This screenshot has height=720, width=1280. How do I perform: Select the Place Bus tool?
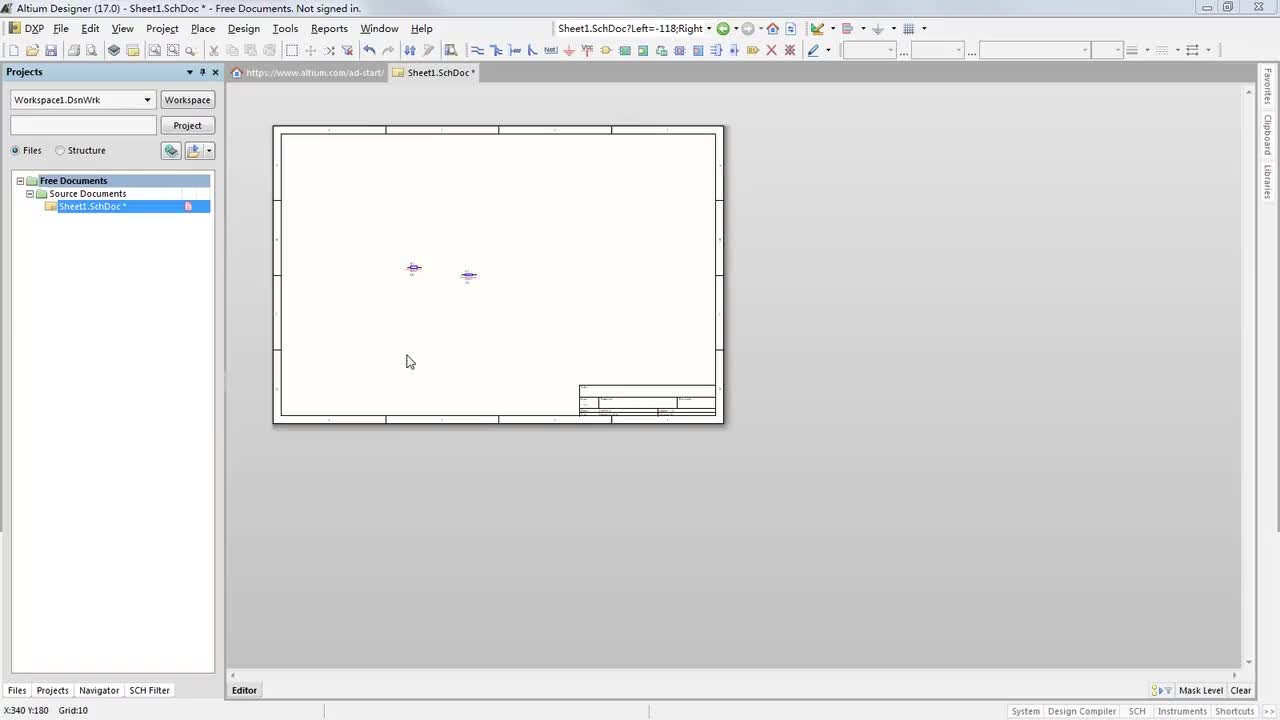click(x=496, y=50)
